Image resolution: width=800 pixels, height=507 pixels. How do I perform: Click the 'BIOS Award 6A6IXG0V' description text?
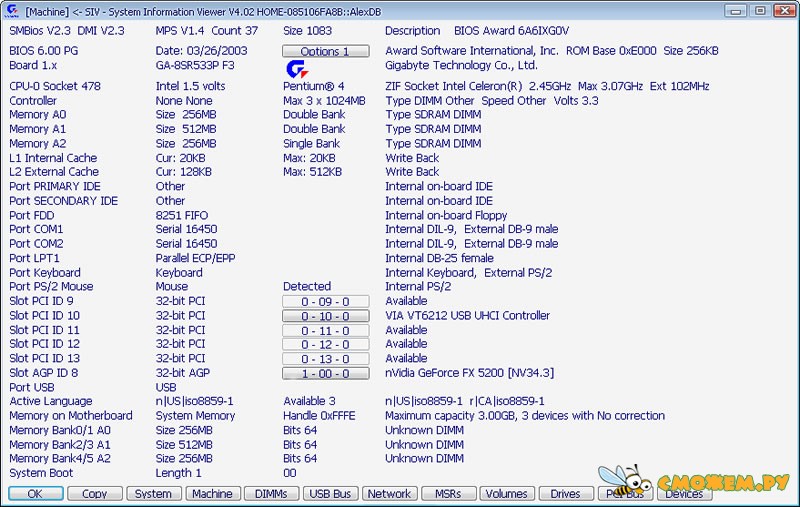[x=512, y=31]
